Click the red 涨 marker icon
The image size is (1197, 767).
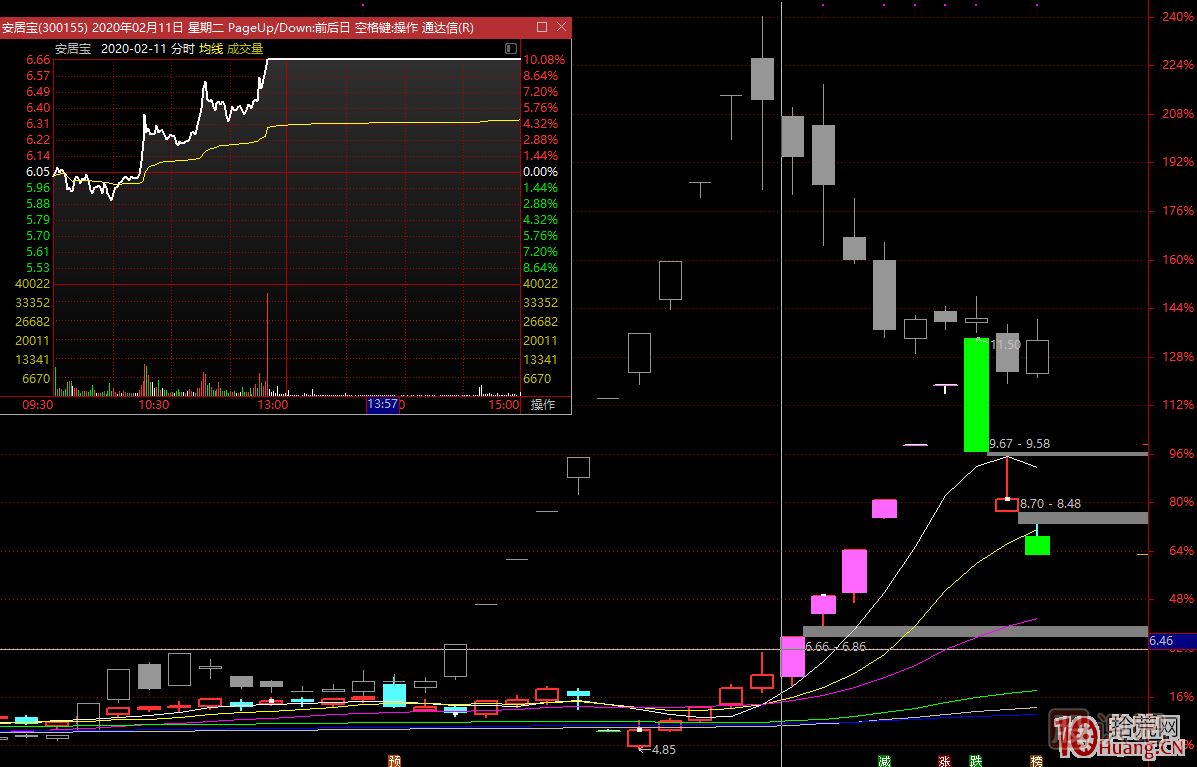click(944, 760)
